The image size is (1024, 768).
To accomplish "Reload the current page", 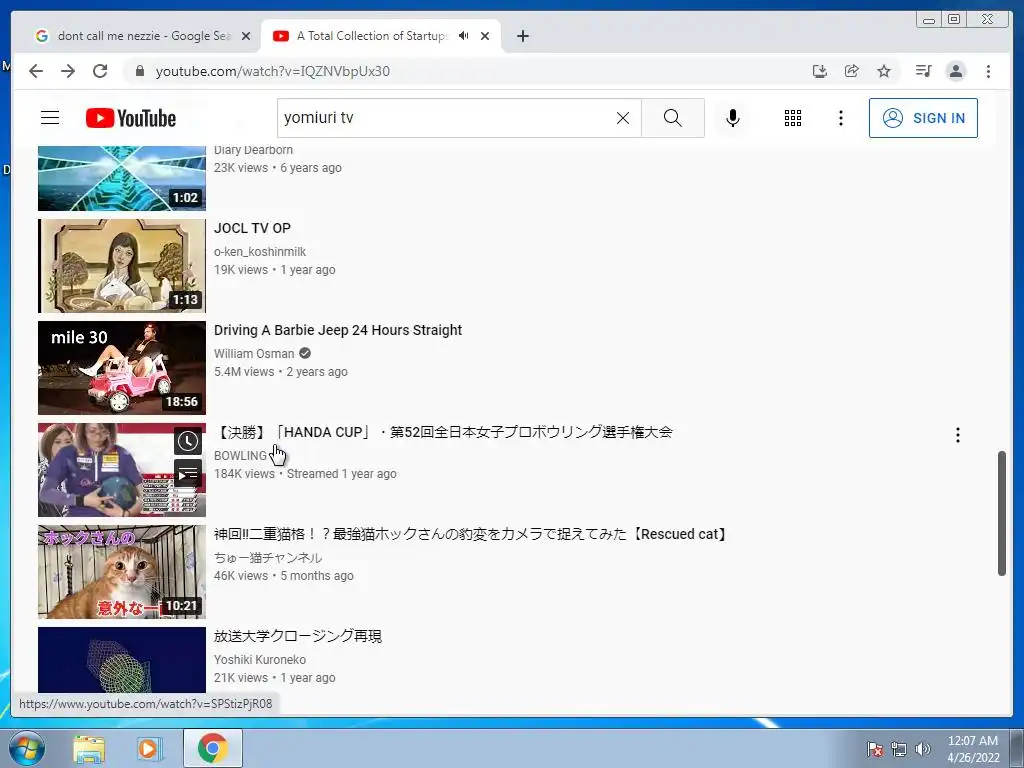I will point(100,71).
